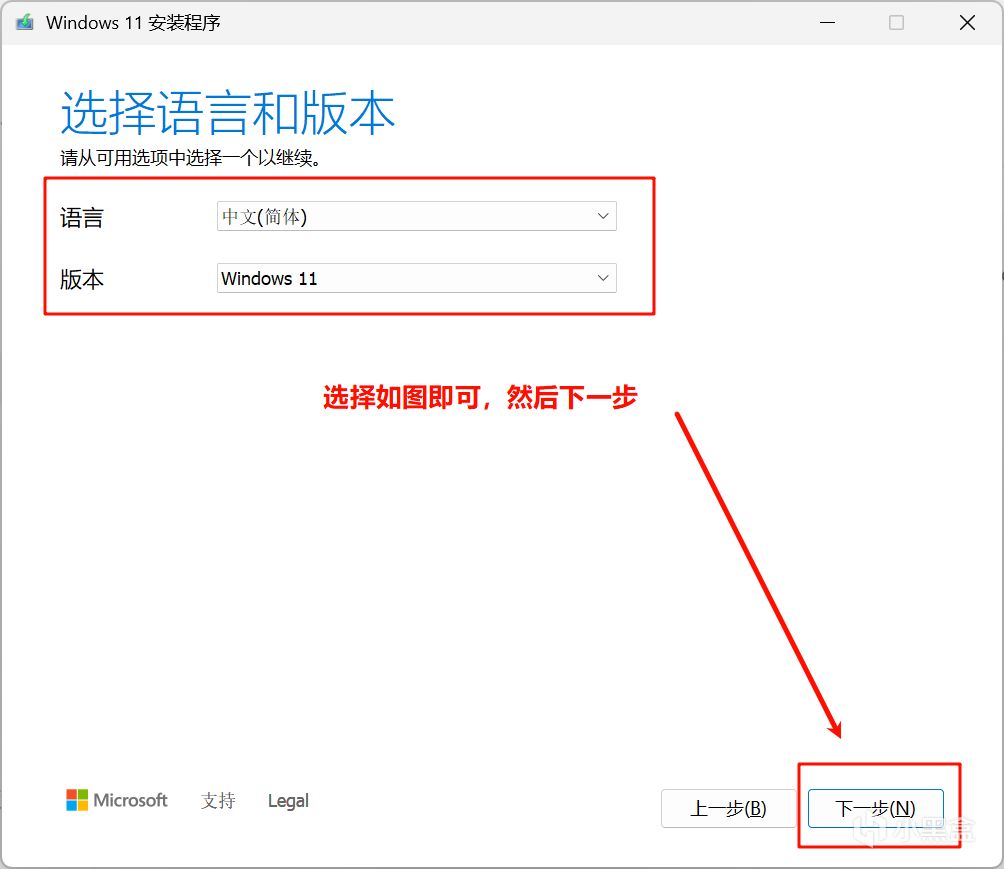
Task: Minimize the Windows 11 安装程序 window
Action: point(827,22)
